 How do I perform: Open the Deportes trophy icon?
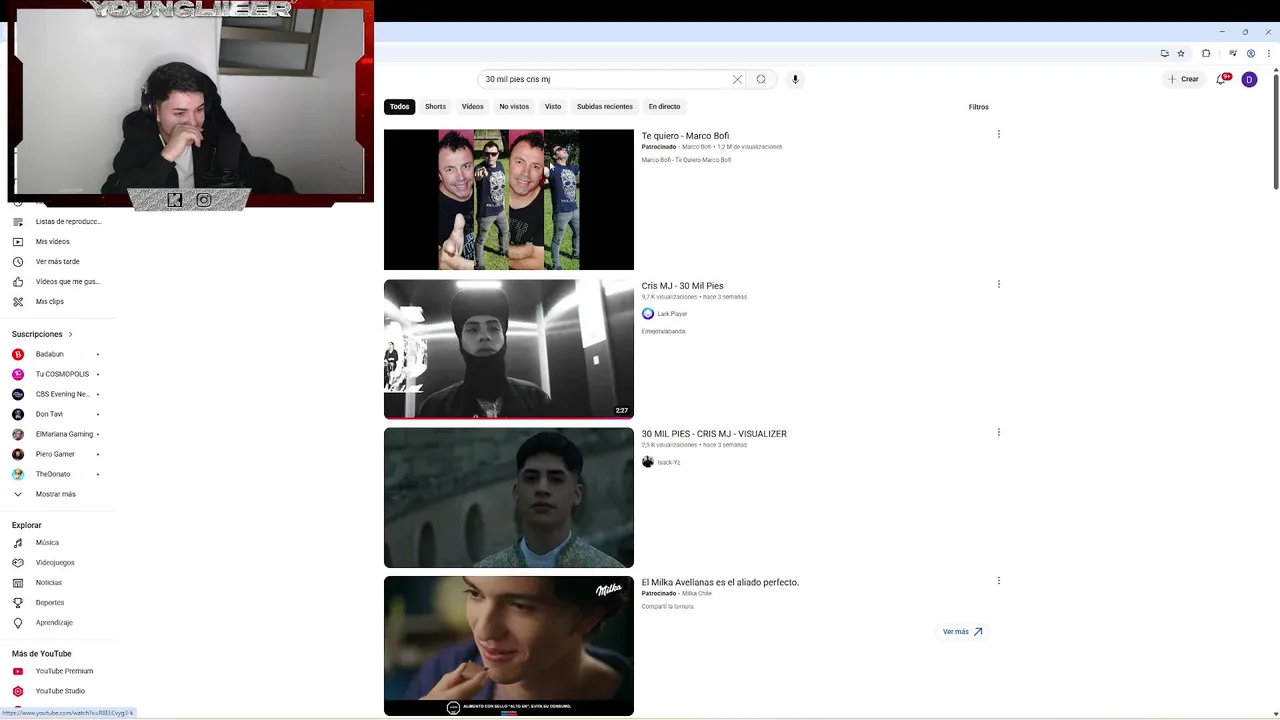pos(18,603)
